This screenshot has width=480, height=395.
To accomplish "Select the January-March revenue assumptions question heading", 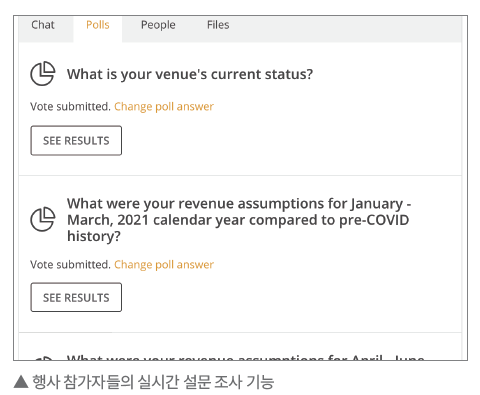I will pos(239,220).
